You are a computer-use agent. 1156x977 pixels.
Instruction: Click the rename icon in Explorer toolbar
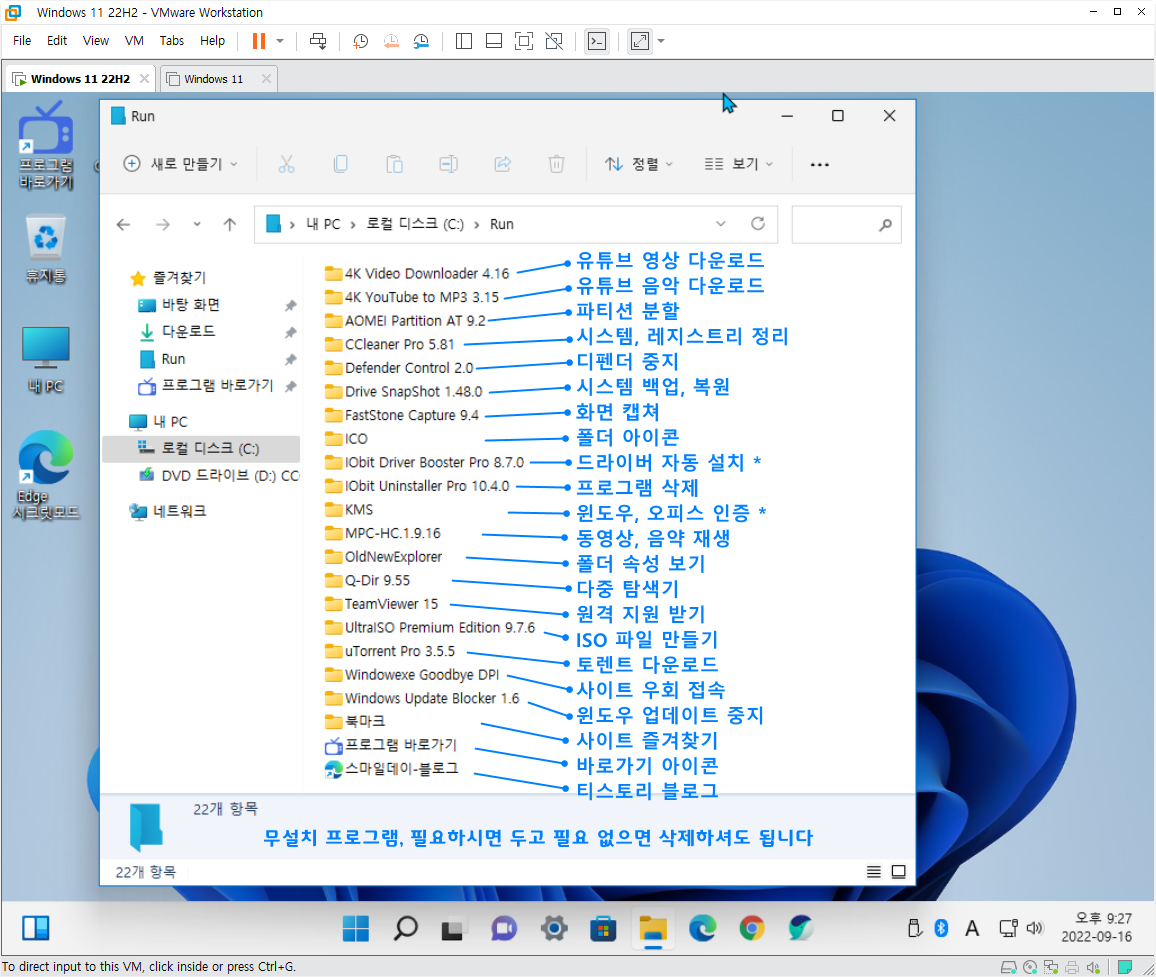tap(448, 164)
